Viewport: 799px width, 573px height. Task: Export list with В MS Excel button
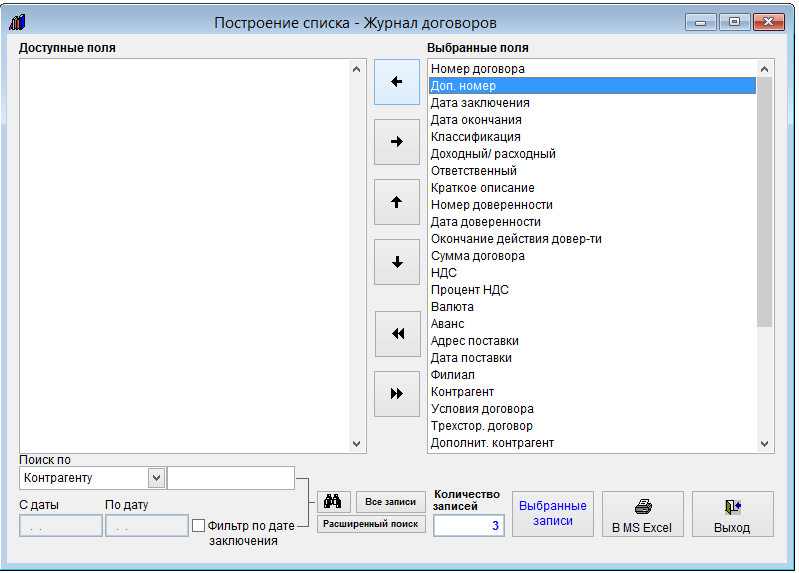click(643, 514)
